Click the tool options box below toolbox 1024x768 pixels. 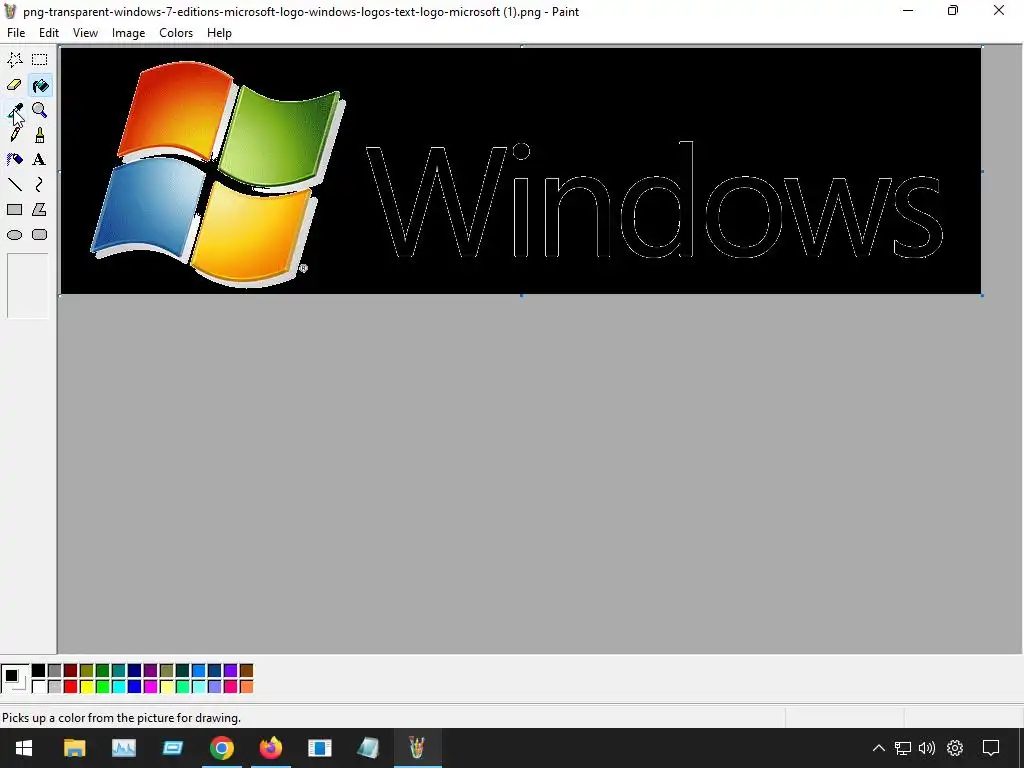click(x=27, y=286)
